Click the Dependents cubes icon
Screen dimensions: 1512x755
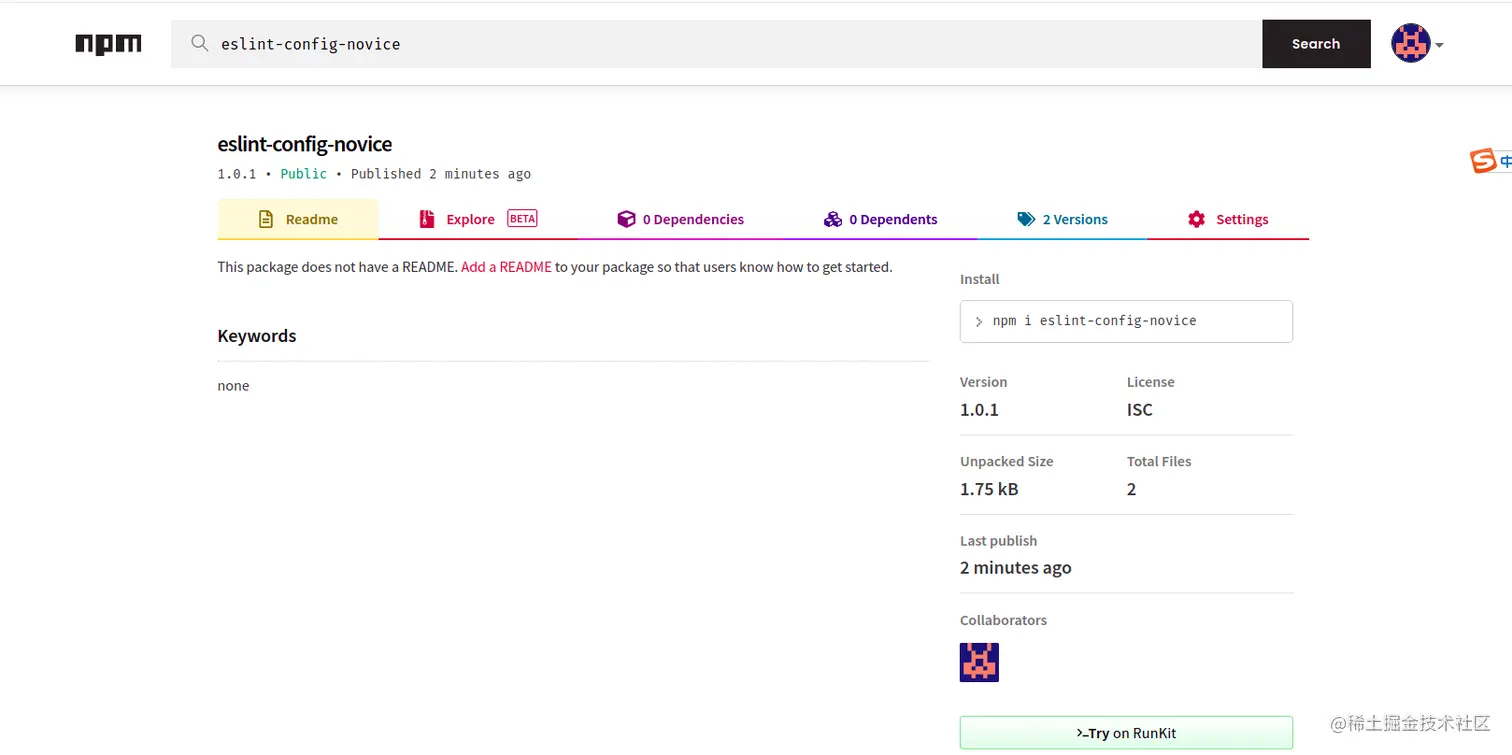833,219
